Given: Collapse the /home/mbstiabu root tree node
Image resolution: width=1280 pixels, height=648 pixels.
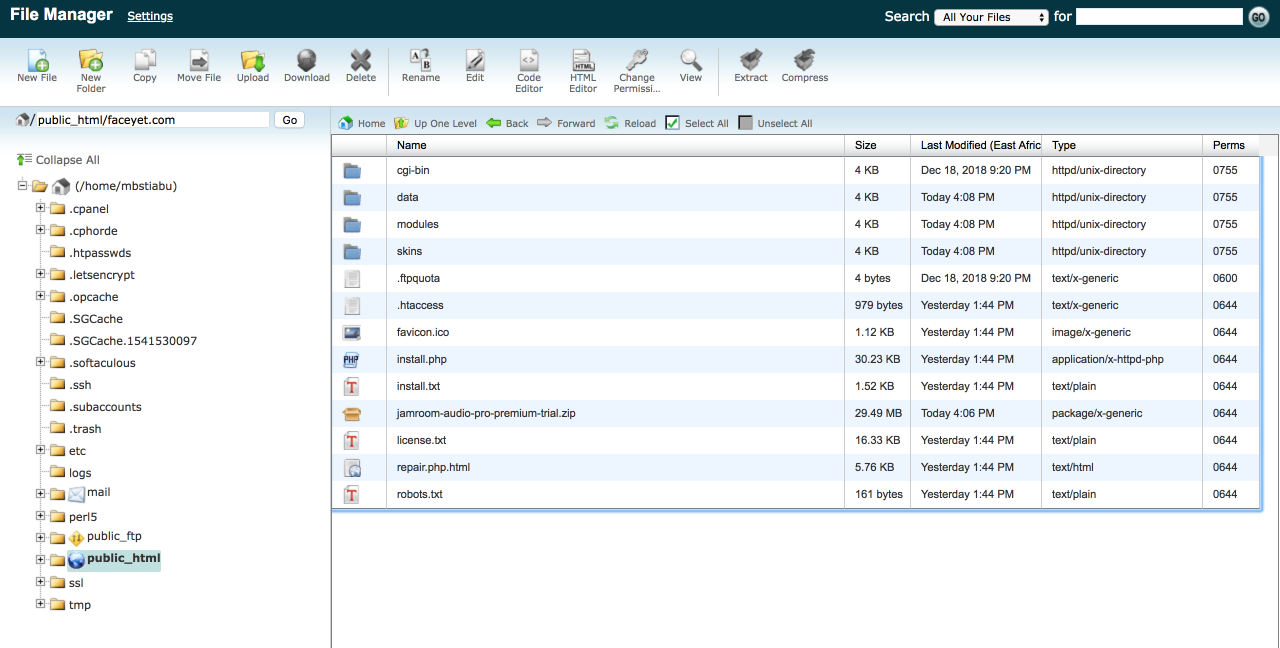Looking at the screenshot, I should (x=24, y=186).
